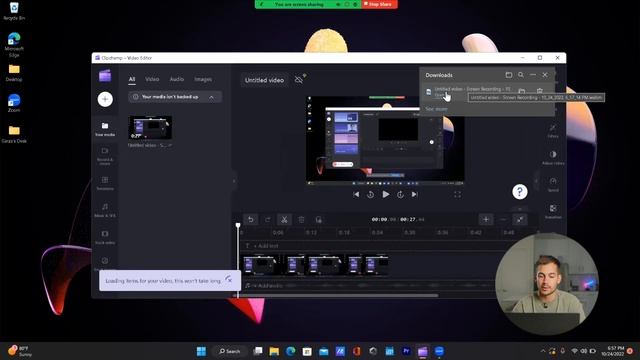Click the scissors split tool
Viewport: 640px width, 360px height.
tap(284, 220)
